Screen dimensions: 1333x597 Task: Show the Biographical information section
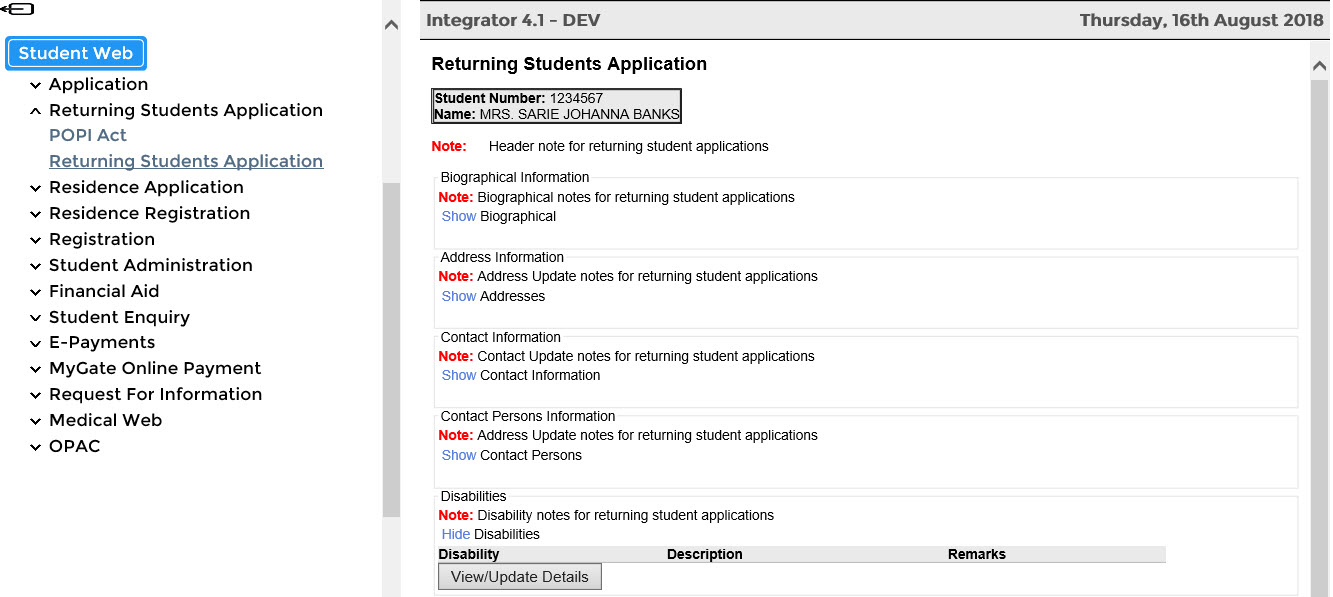(x=459, y=217)
